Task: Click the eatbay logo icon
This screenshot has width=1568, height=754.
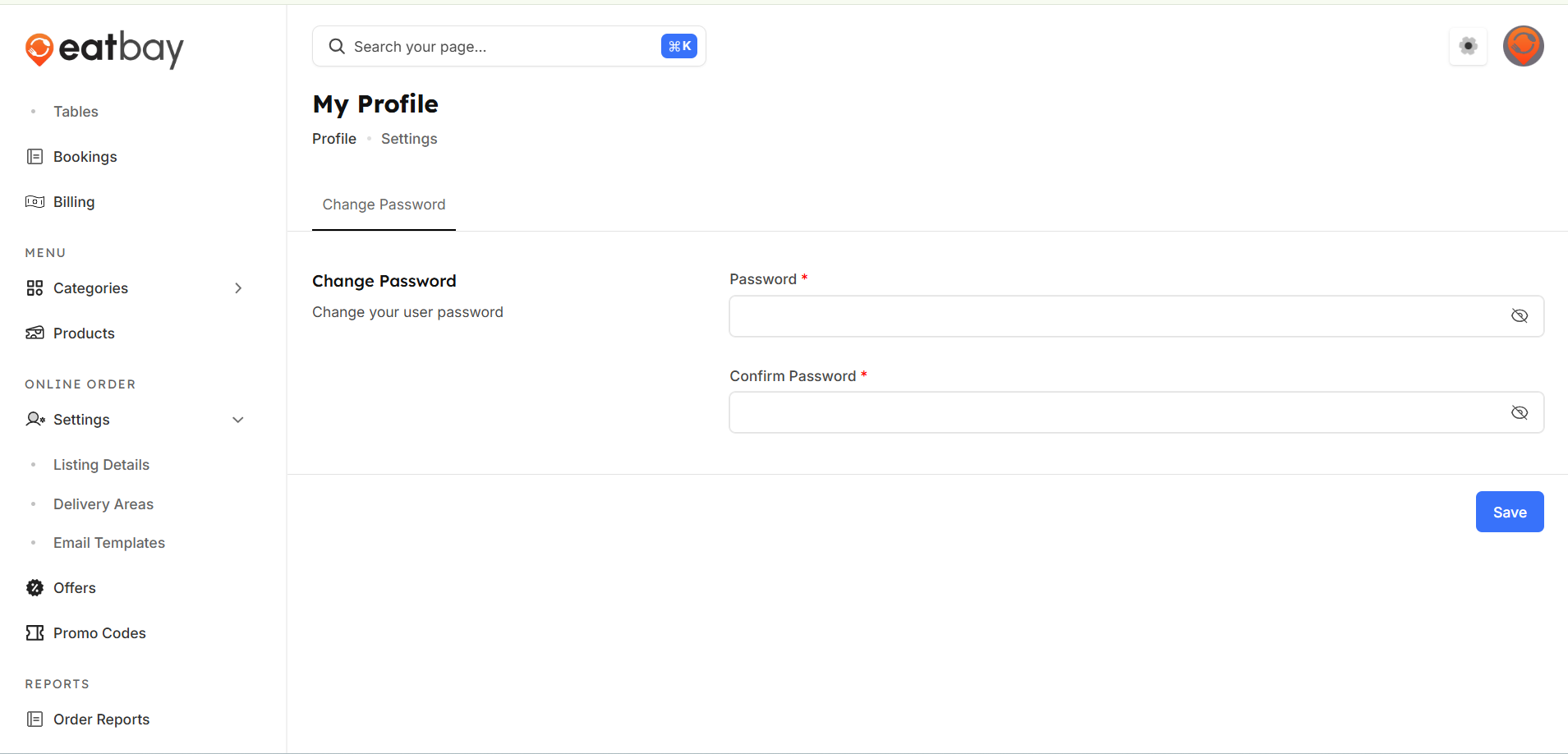Action: pos(39,49)
